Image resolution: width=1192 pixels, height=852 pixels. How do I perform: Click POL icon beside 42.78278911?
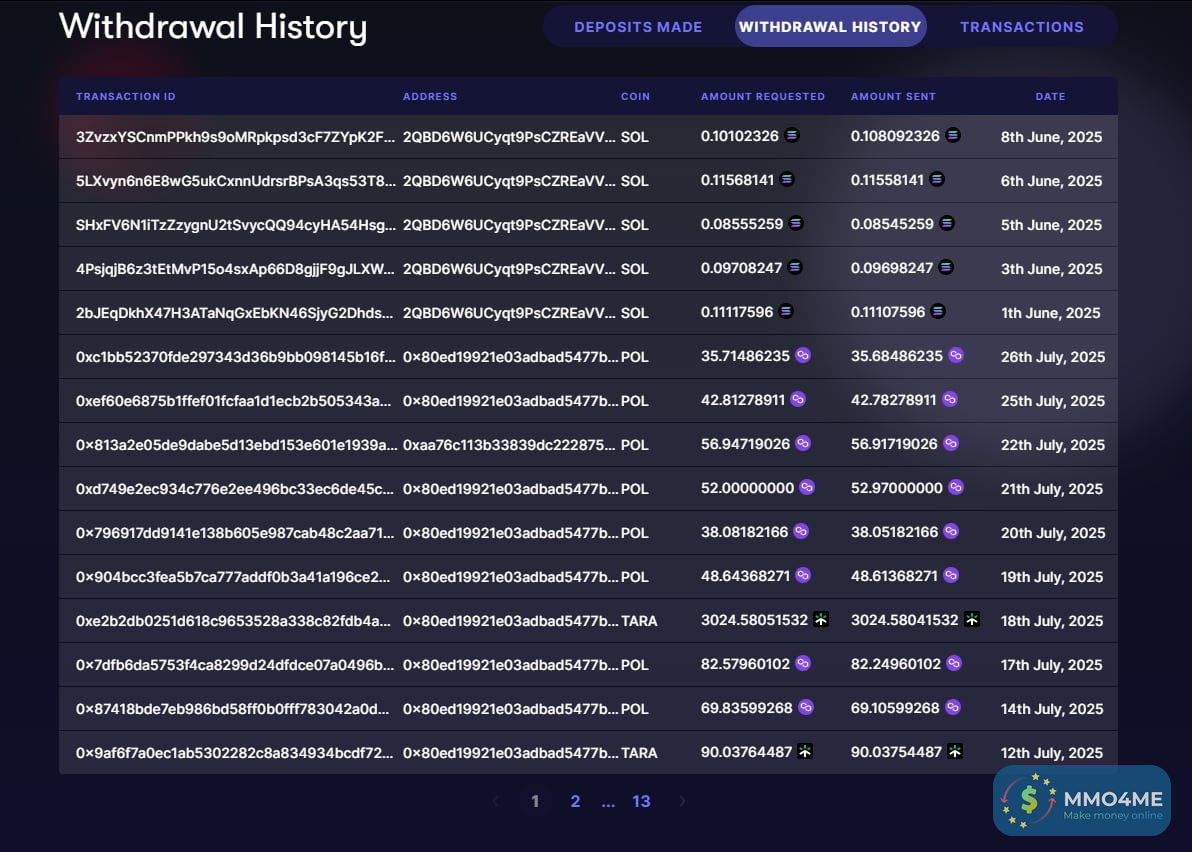pyautogui.click(x=949, y=399)
